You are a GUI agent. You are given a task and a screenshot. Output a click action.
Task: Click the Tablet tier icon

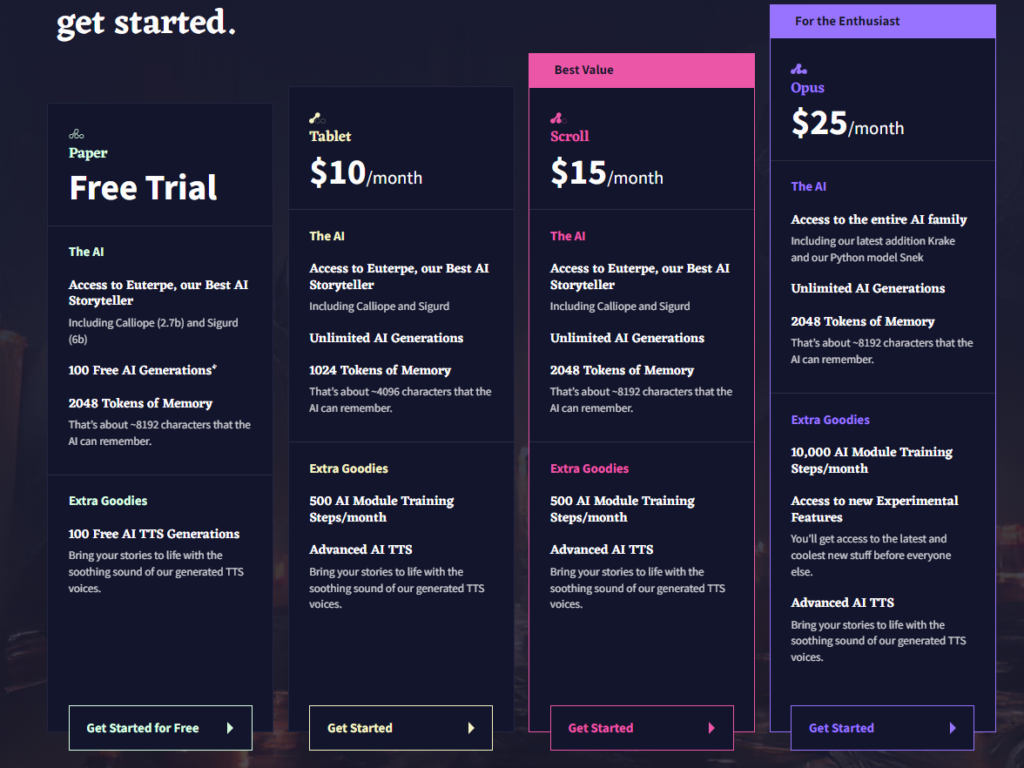pyautogui.click(x=317, y=118)
